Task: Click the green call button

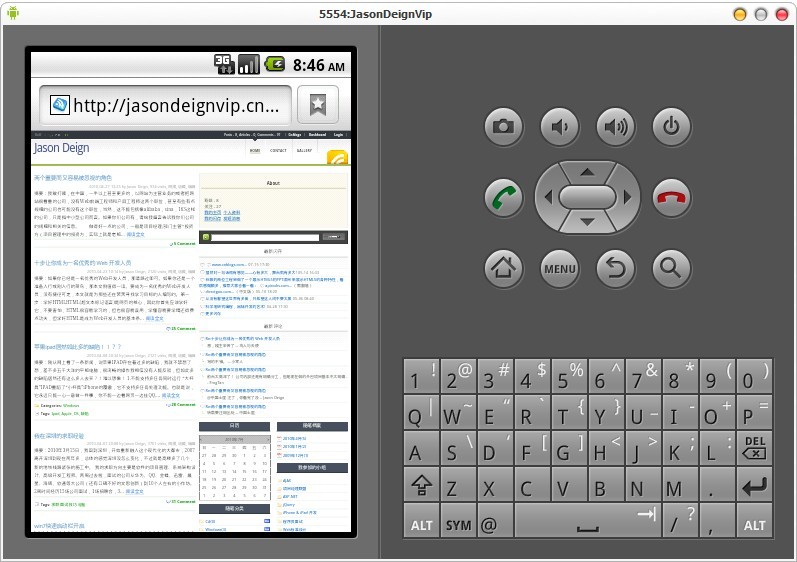Action: tap(503, 197)
